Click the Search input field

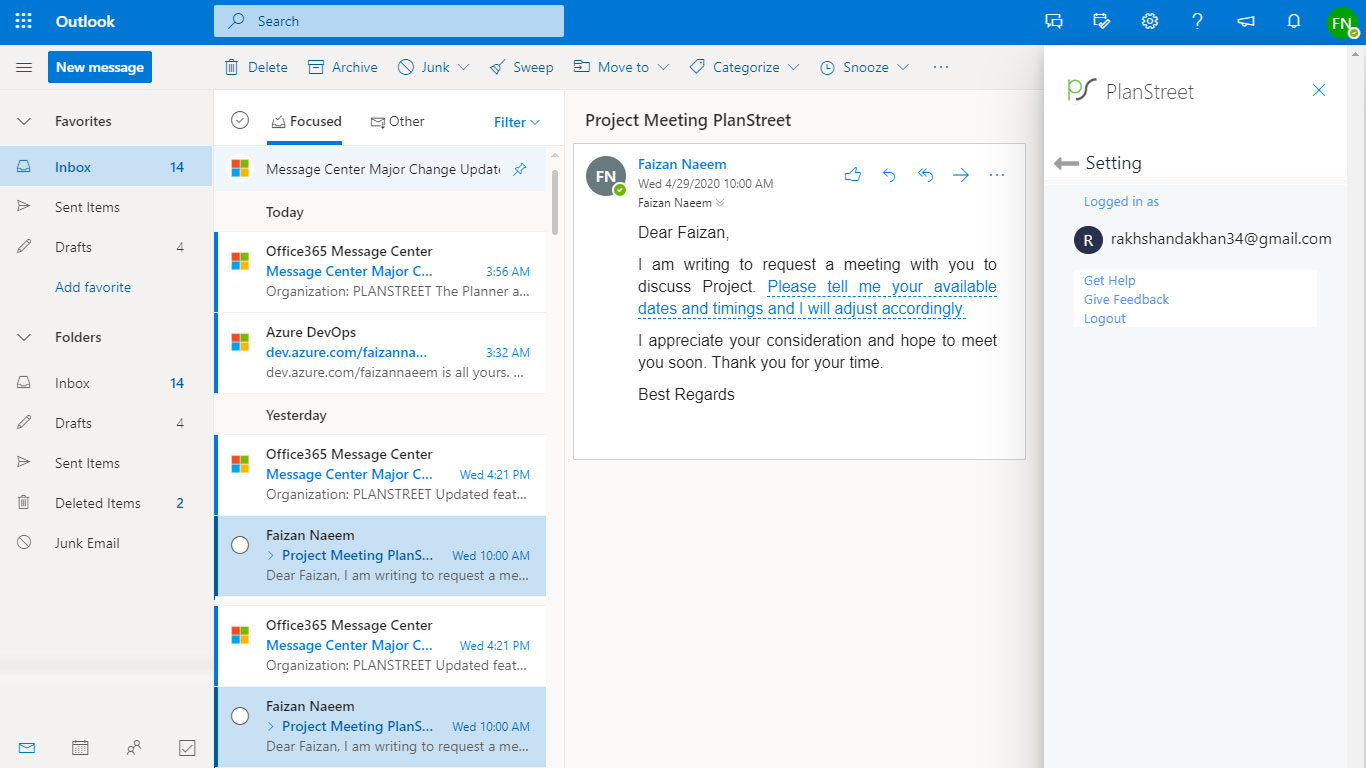pyautogui.click(x=389, y=21)
